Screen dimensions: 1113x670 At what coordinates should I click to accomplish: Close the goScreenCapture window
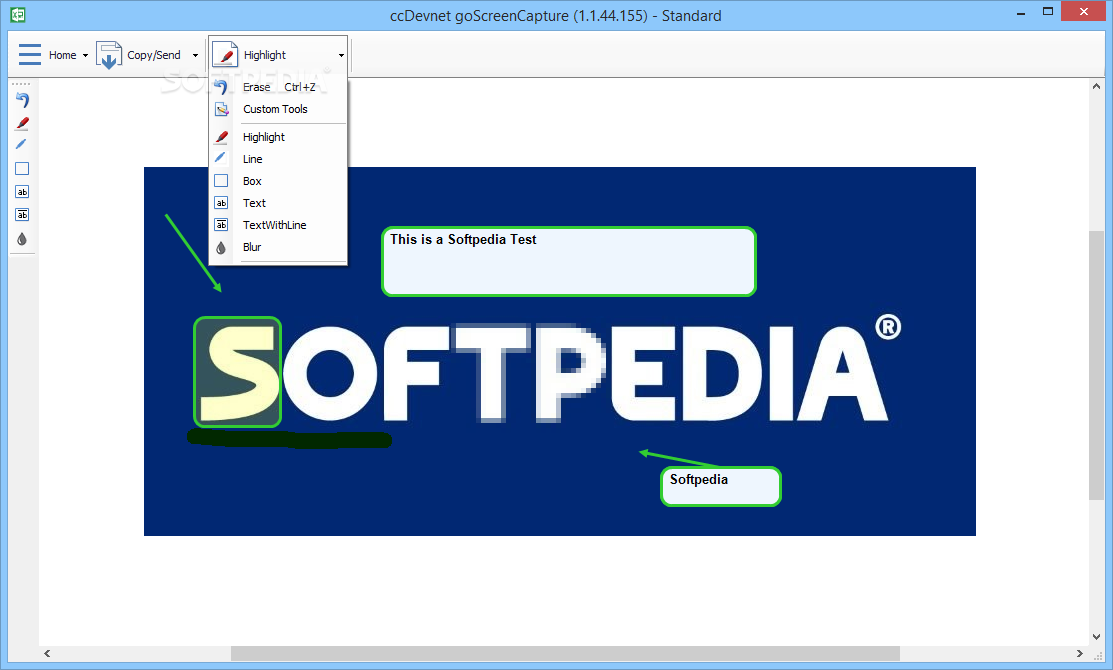(x=1084, y=11)
